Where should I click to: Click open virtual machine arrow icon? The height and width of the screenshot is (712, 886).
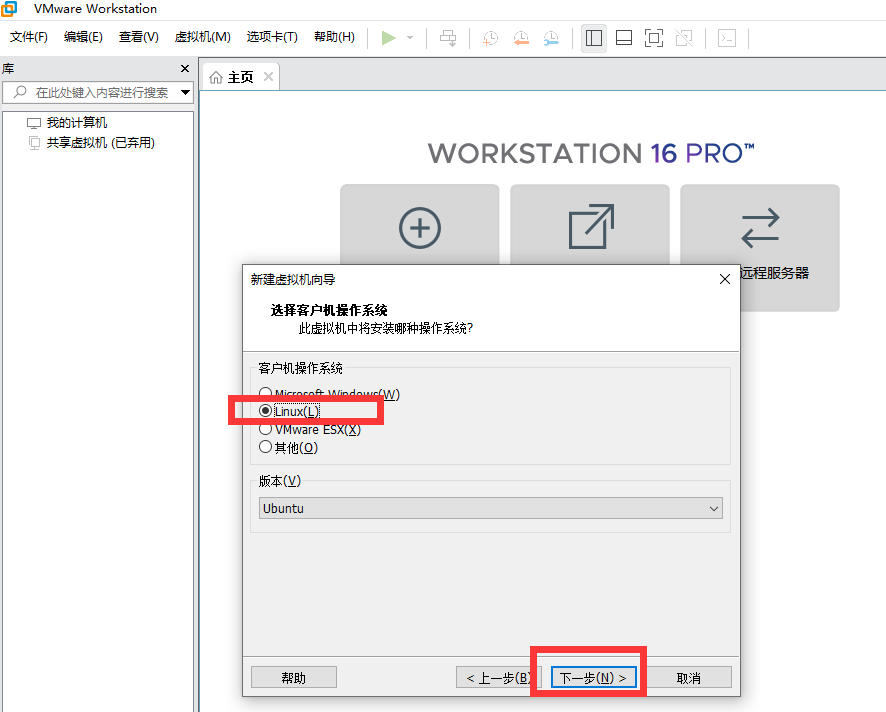click(x=591, y=226)
